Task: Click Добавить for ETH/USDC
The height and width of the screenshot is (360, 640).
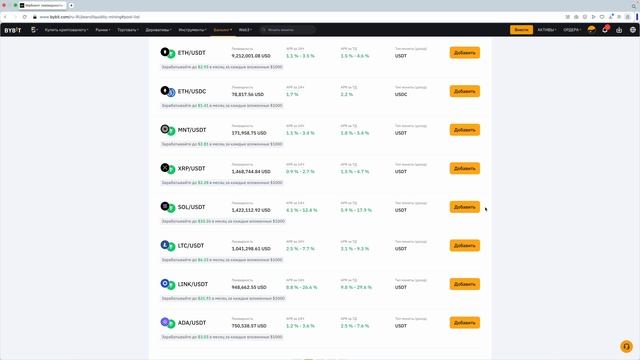Action: pos(465,91)
